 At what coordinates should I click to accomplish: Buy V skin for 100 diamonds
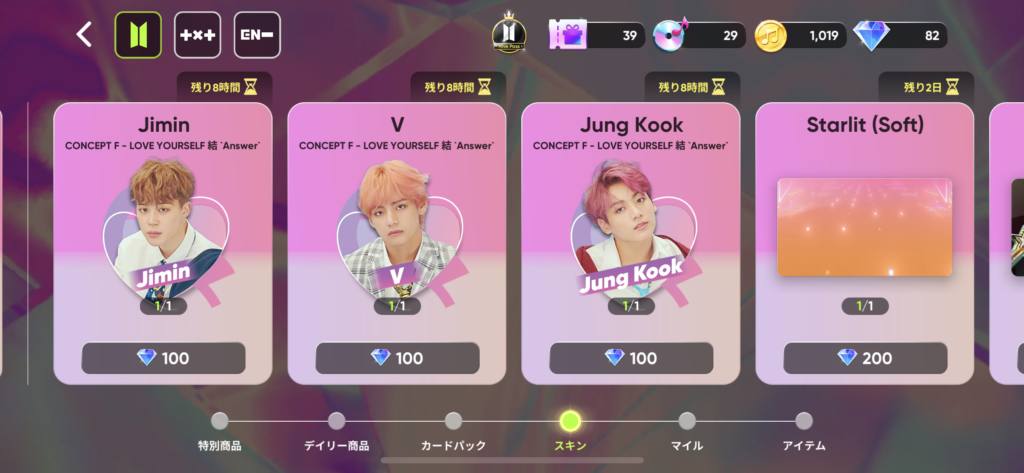[397, 358]
